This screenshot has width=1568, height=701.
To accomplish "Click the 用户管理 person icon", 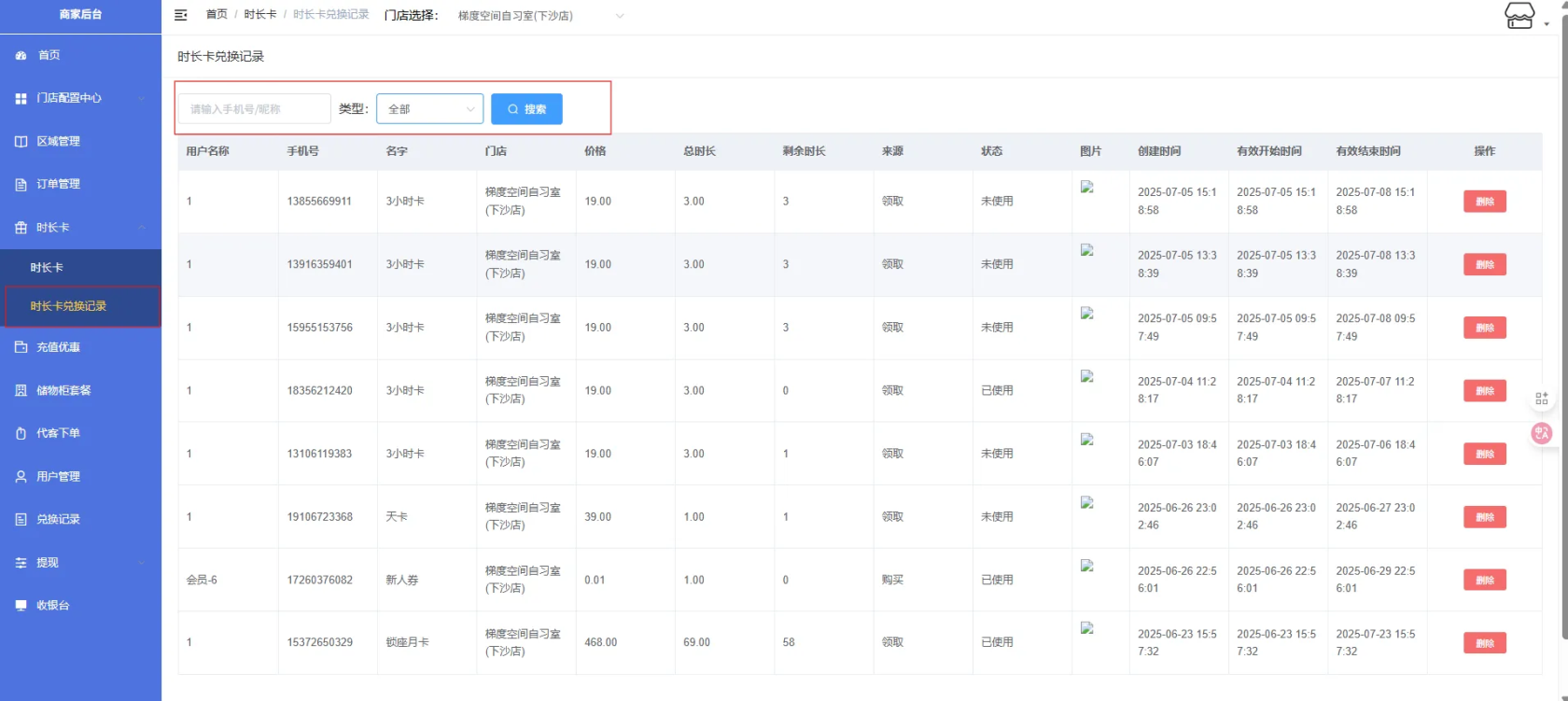I will click(x=21, y=477).
